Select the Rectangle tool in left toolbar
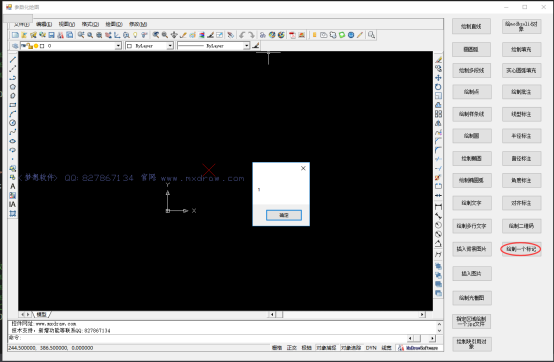554x362 pixels. pos(13,105)
